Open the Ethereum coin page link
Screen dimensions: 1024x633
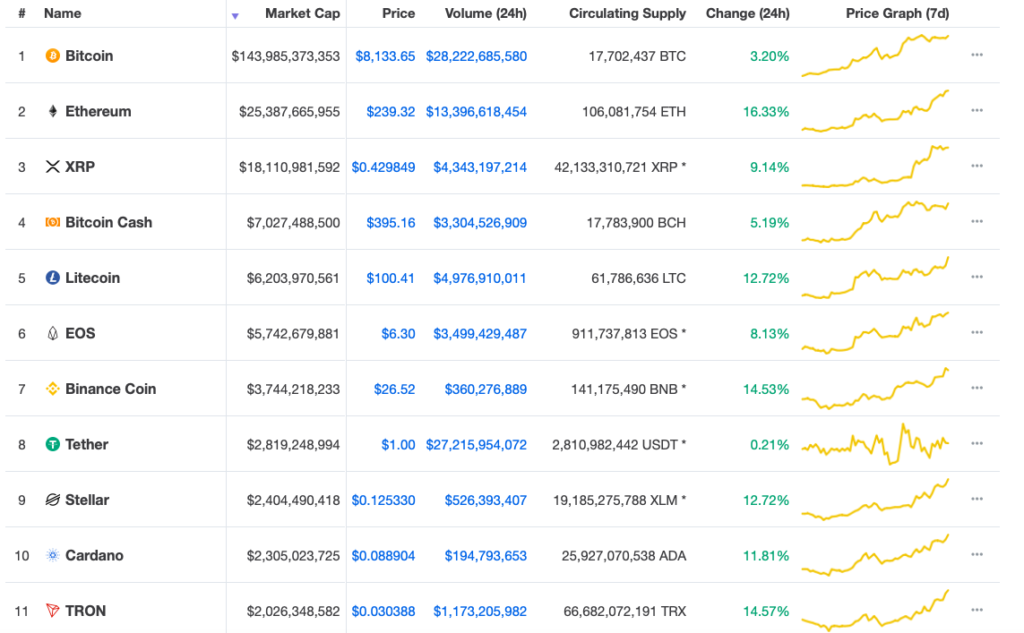[98, 111]
